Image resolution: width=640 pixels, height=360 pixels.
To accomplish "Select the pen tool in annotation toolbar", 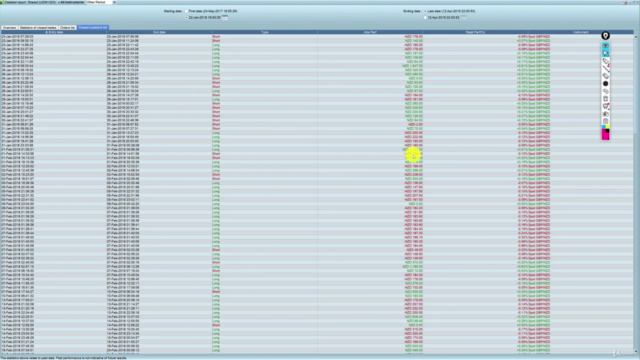I will 605,61.
